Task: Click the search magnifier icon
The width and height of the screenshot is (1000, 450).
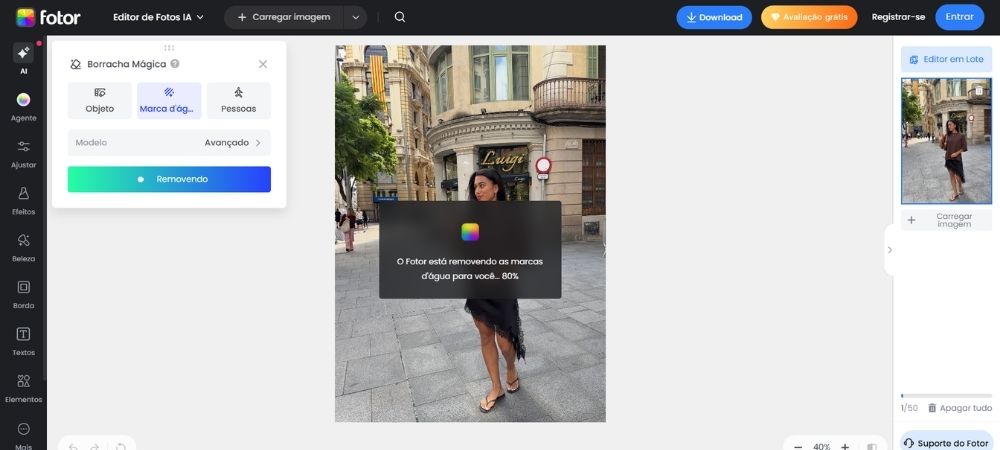Action: (x=400, y=17)
